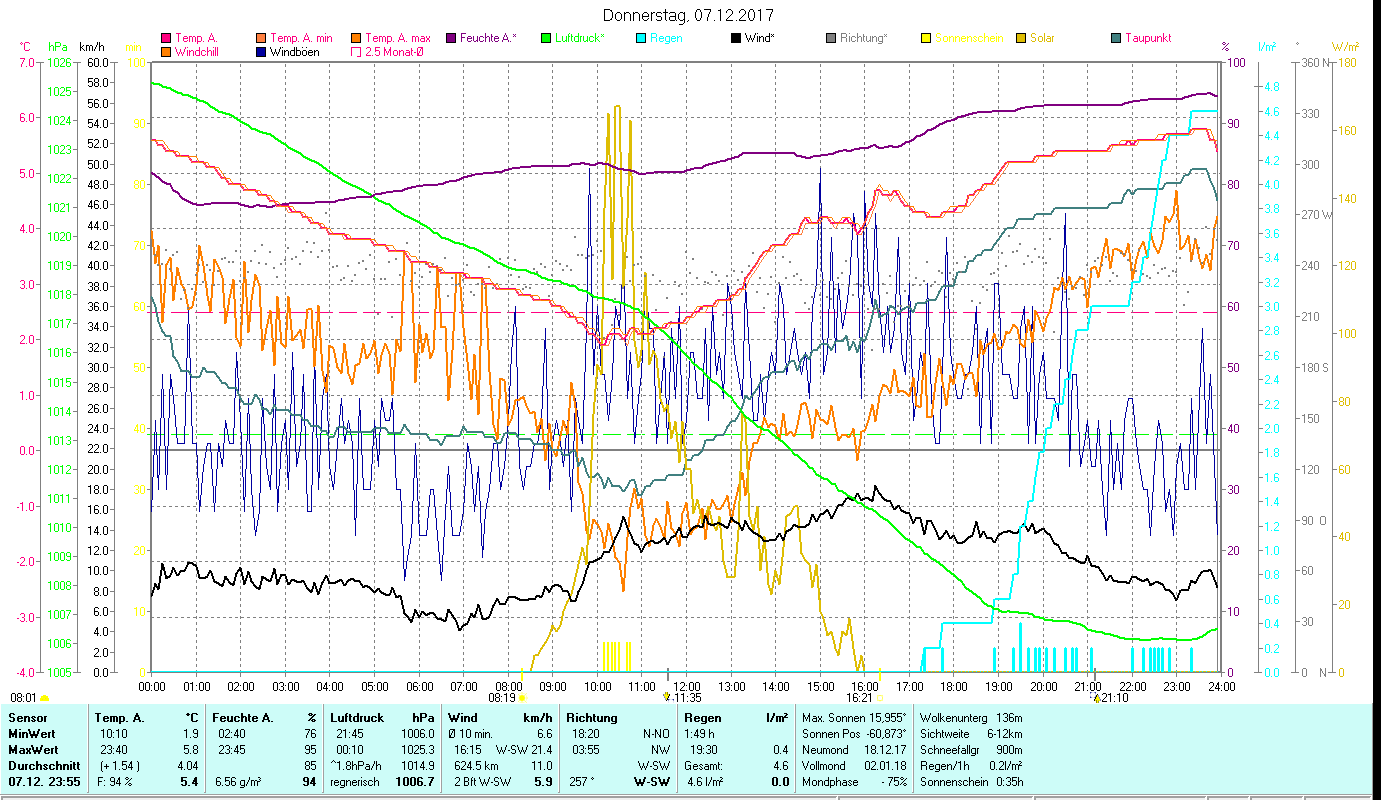Click the sun icon next to 08:01
The image size is (1381, 800).
45,698
